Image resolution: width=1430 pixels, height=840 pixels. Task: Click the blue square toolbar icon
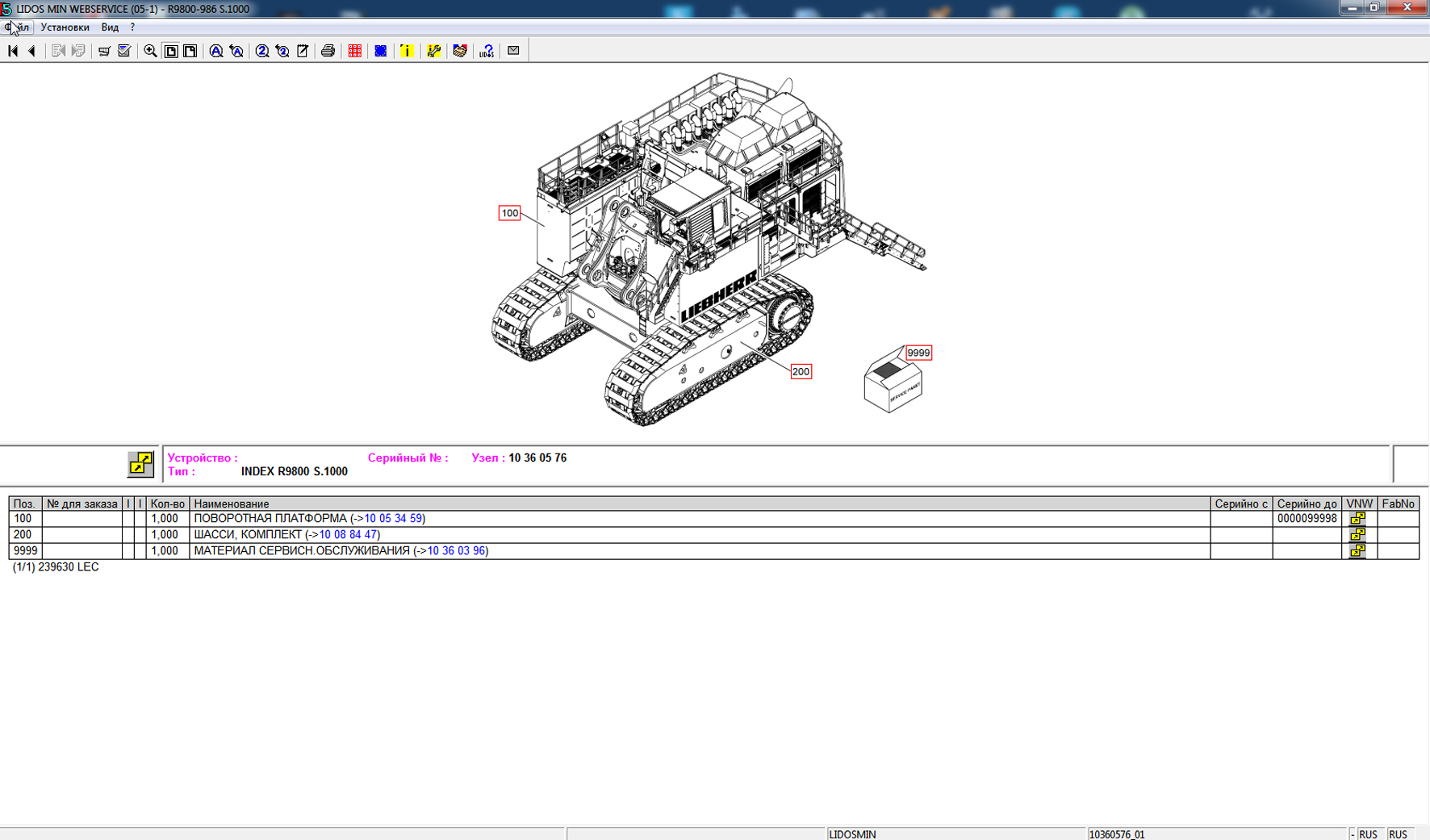(x=381, y=51)
